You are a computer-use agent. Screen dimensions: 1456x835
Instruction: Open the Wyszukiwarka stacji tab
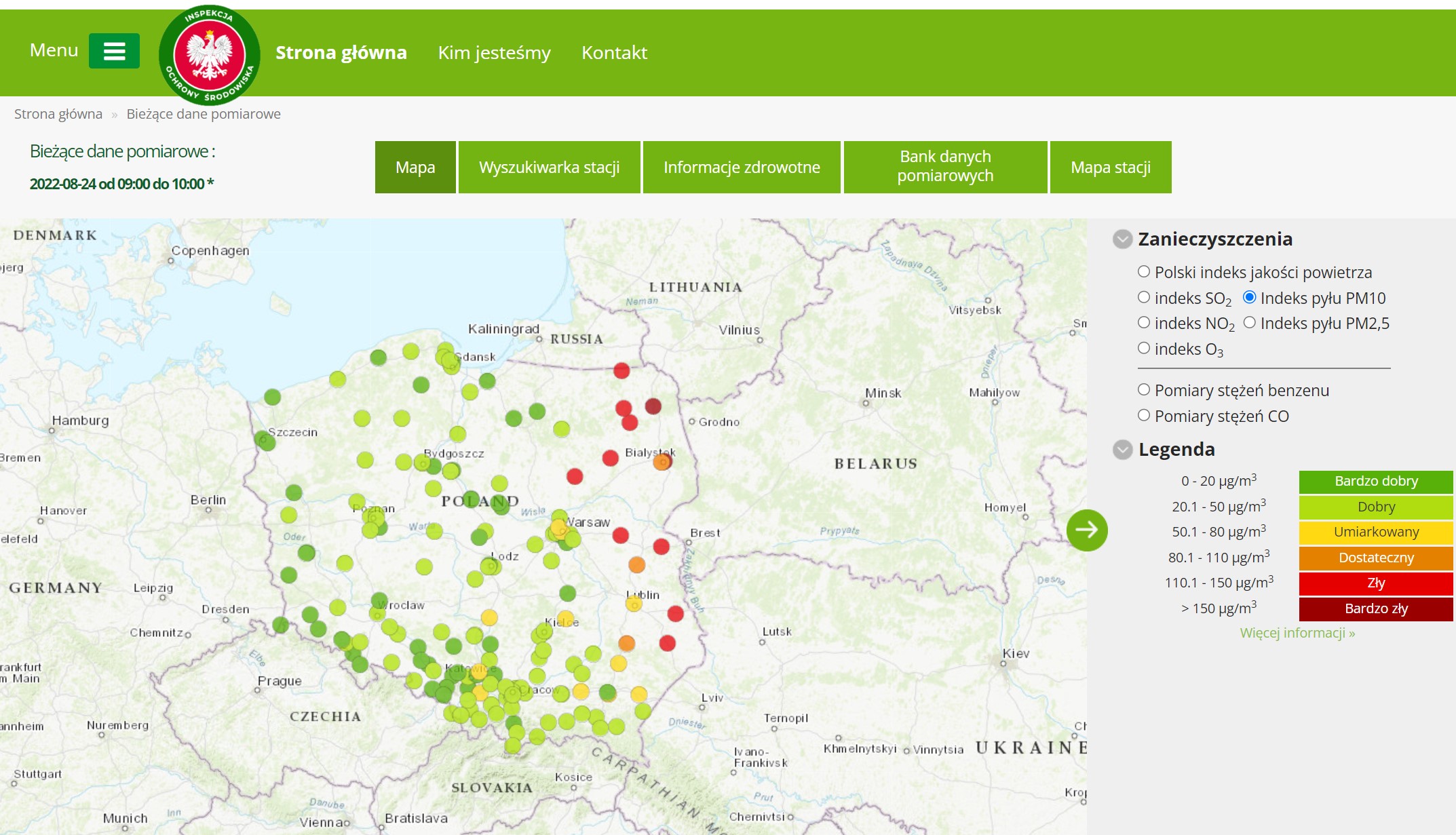tap(549, 168)
